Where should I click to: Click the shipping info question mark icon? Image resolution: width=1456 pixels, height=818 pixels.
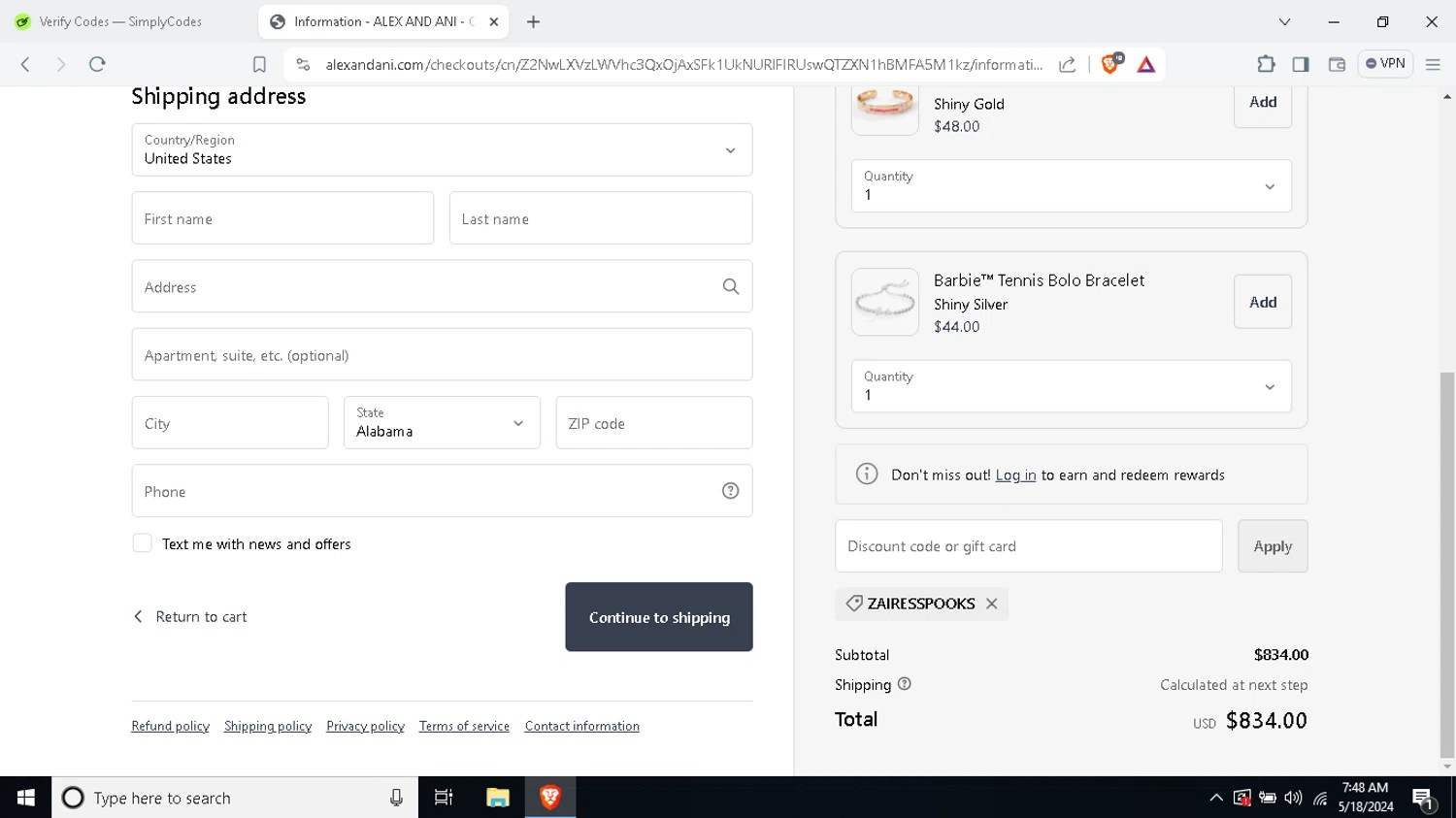(905, 684)
